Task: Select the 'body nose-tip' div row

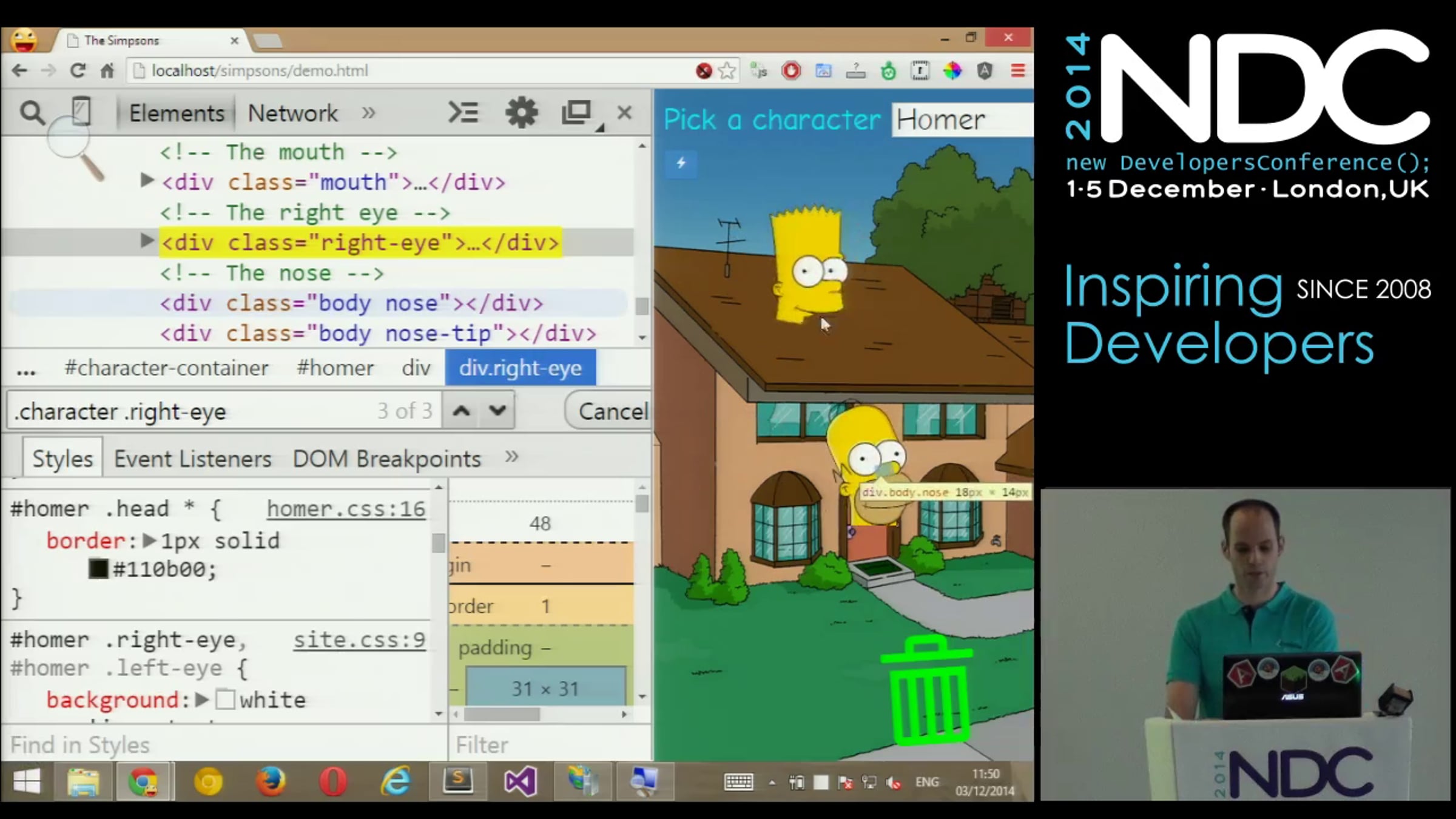Action: click(x=378, y=334)
